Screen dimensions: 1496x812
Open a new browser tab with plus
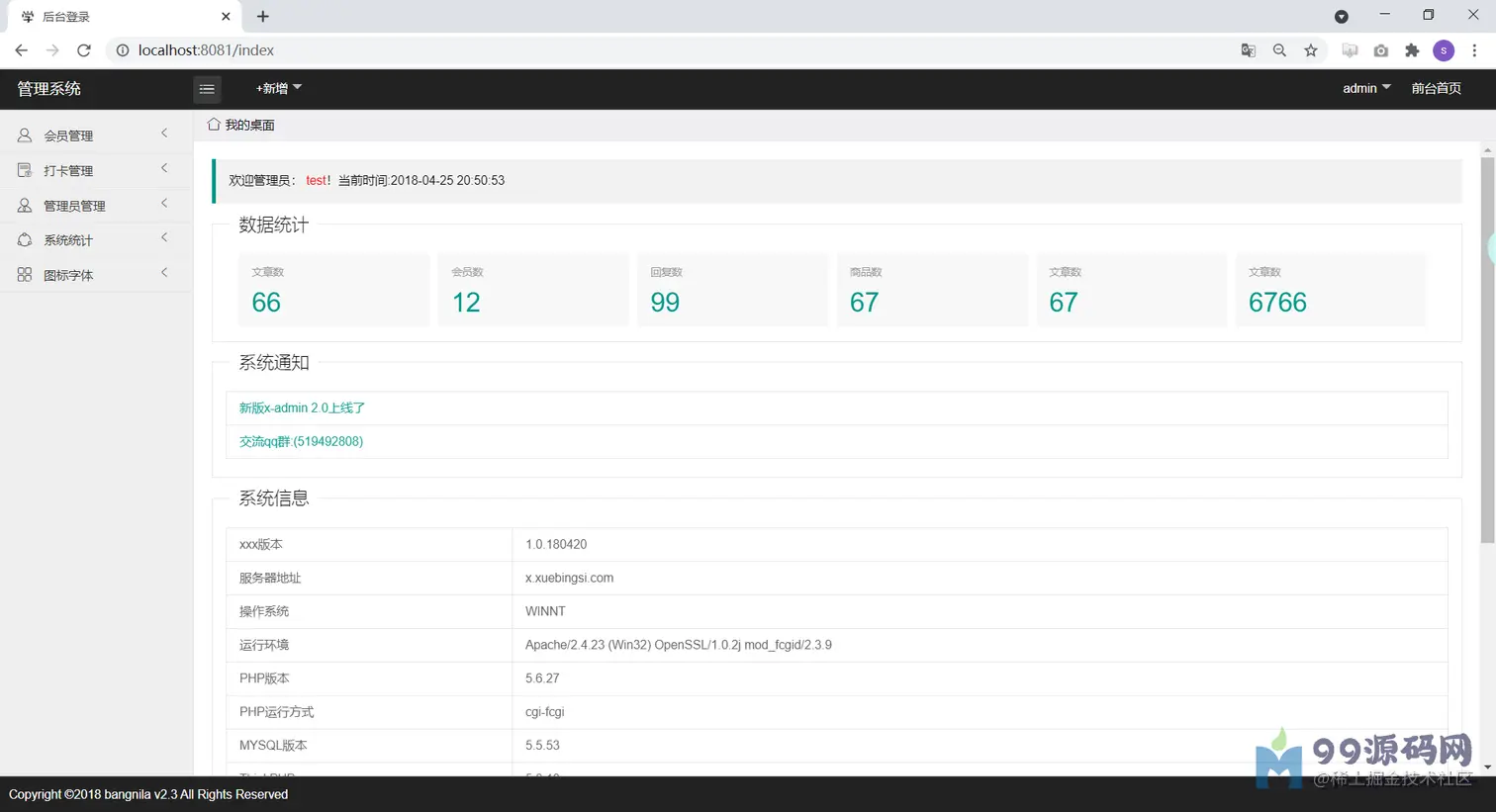click(262, 16)
